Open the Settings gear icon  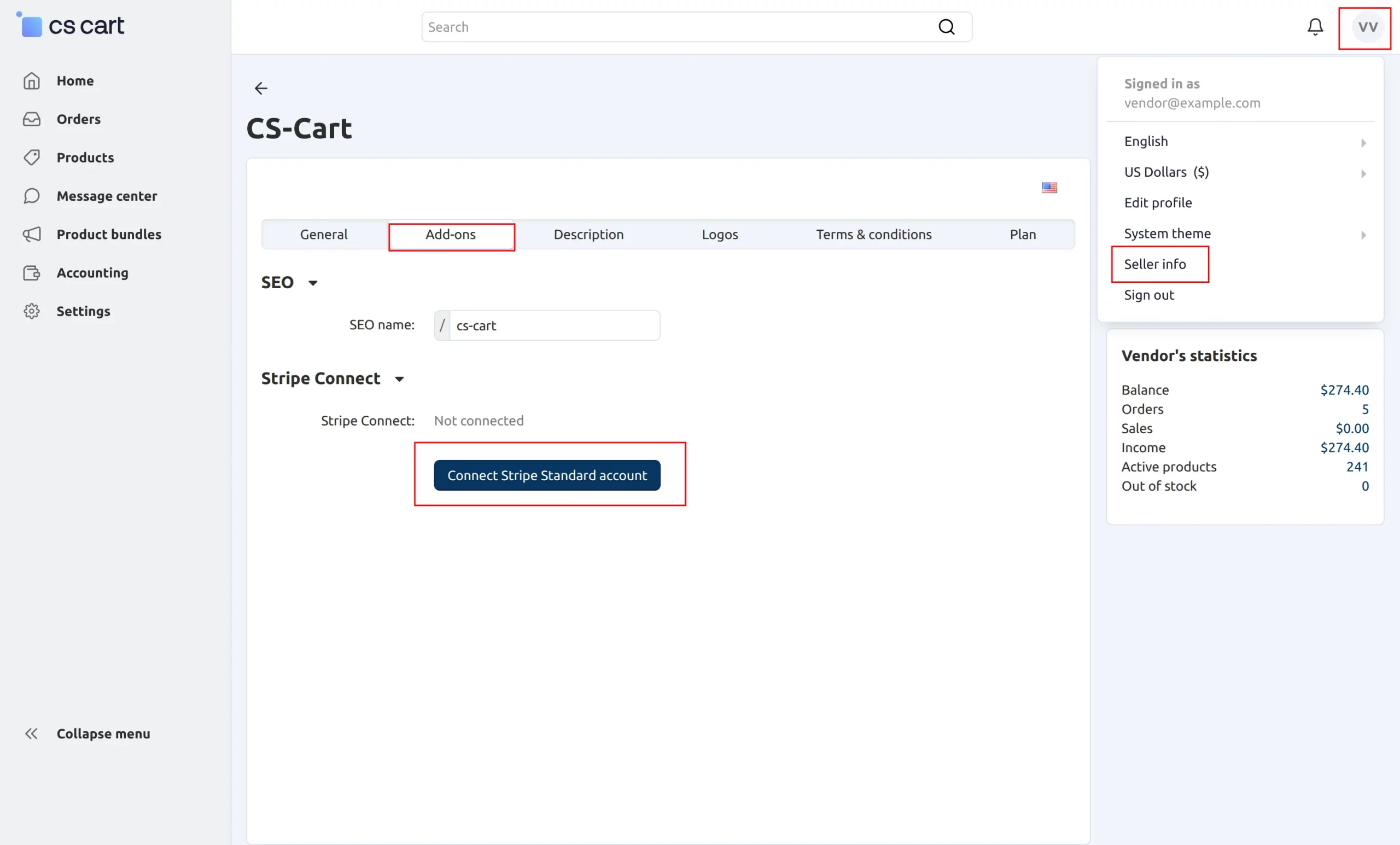coord(31,311)
